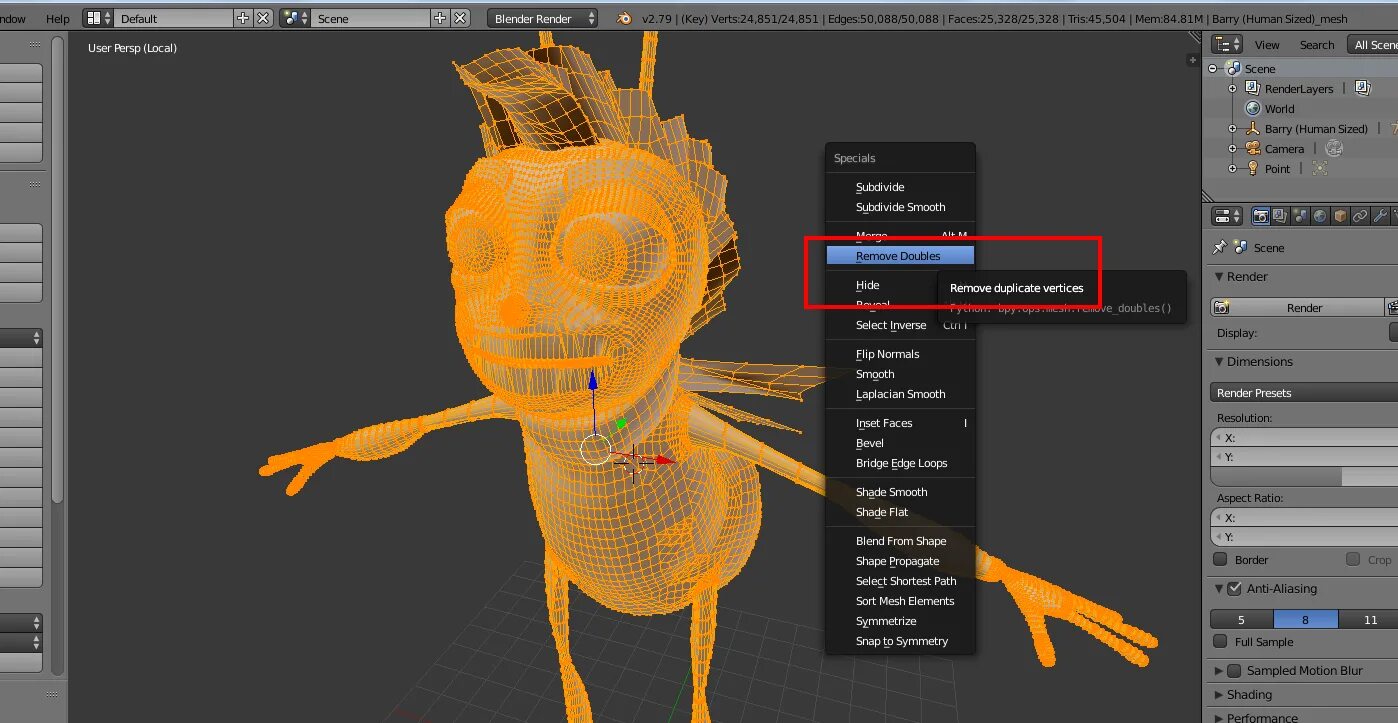Collapse the Dimensions panel

pyautogui.click(x=1219, y=362)
